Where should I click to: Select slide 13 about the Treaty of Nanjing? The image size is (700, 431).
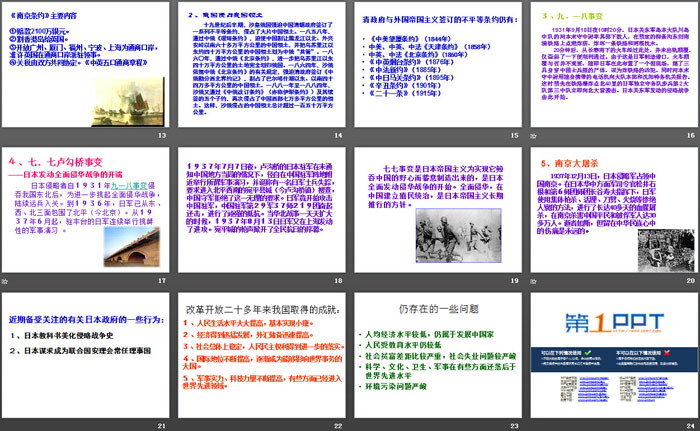85,65
